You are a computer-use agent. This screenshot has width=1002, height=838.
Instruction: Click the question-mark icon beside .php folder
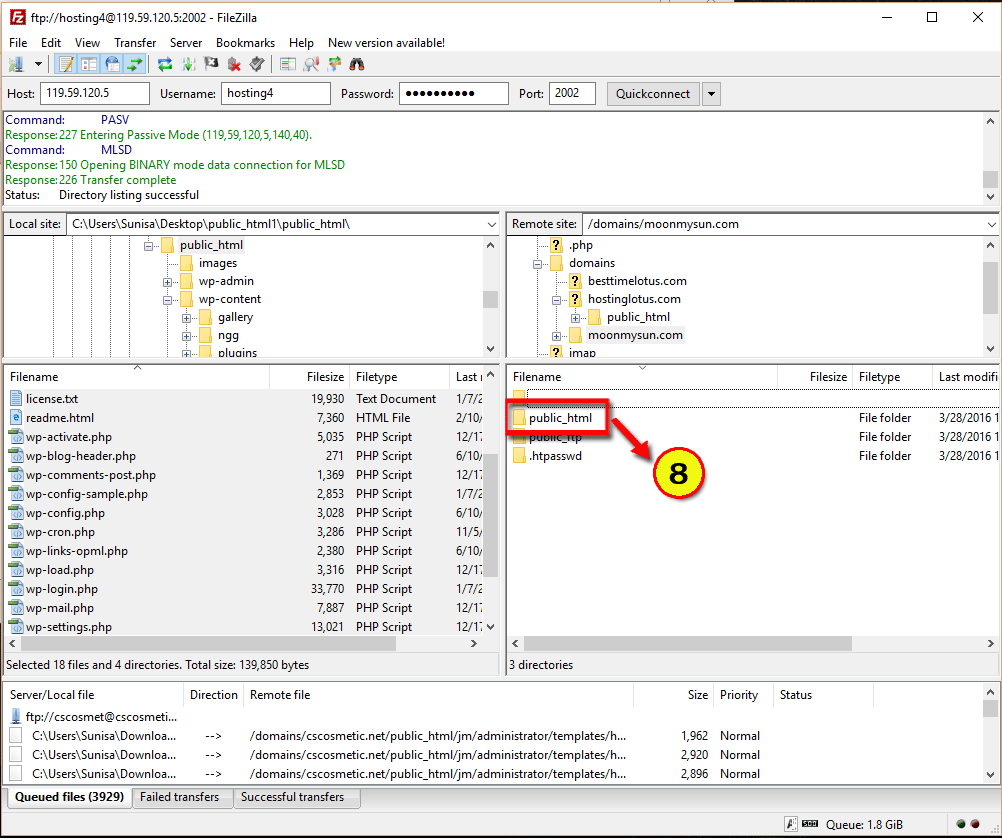pyautogui.click(x=556, y=245)
